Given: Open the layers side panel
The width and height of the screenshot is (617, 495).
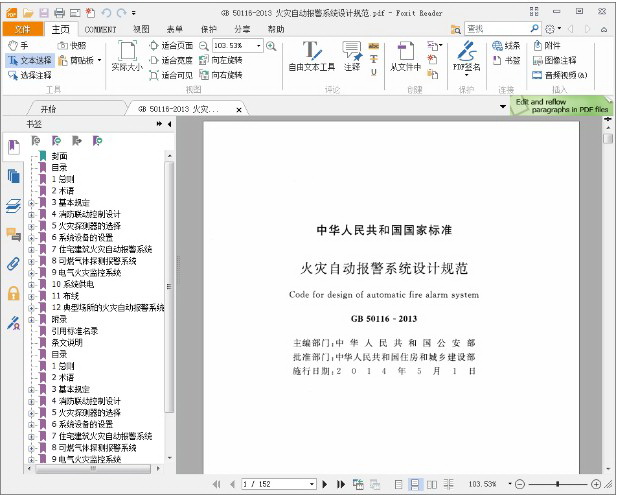Looking at the screenshot, I should point(13,206).
